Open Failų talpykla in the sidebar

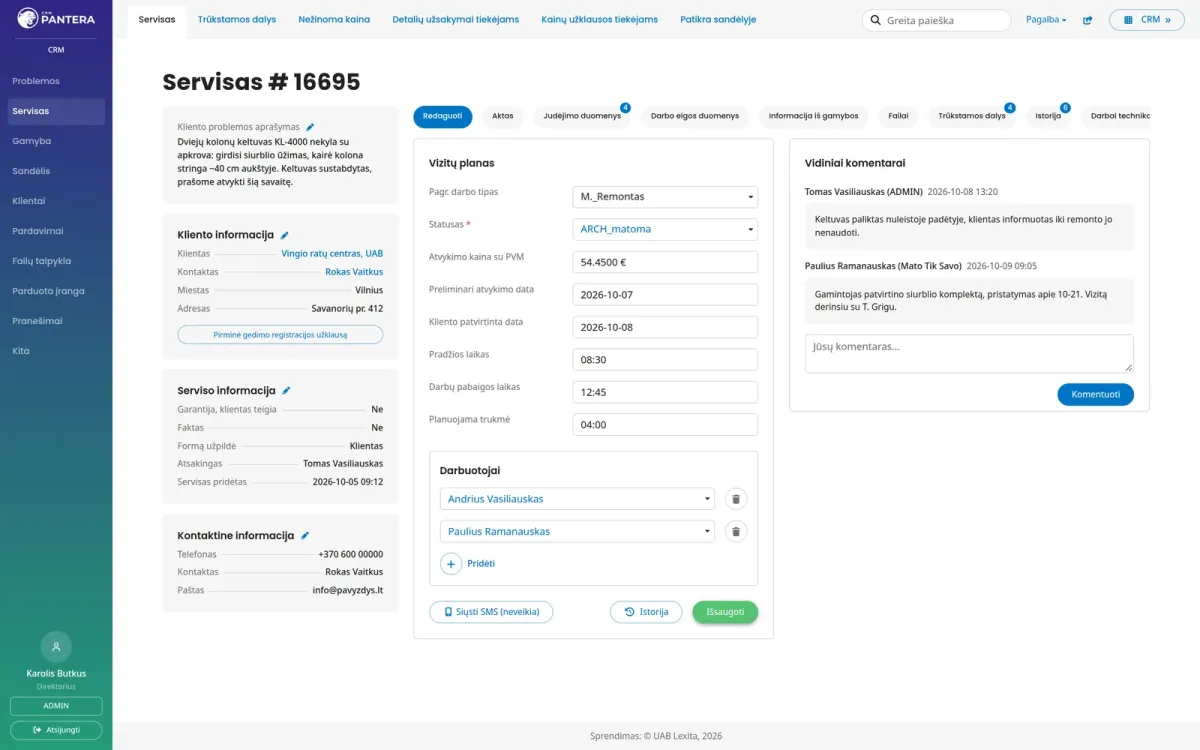[x=56, y=261]
